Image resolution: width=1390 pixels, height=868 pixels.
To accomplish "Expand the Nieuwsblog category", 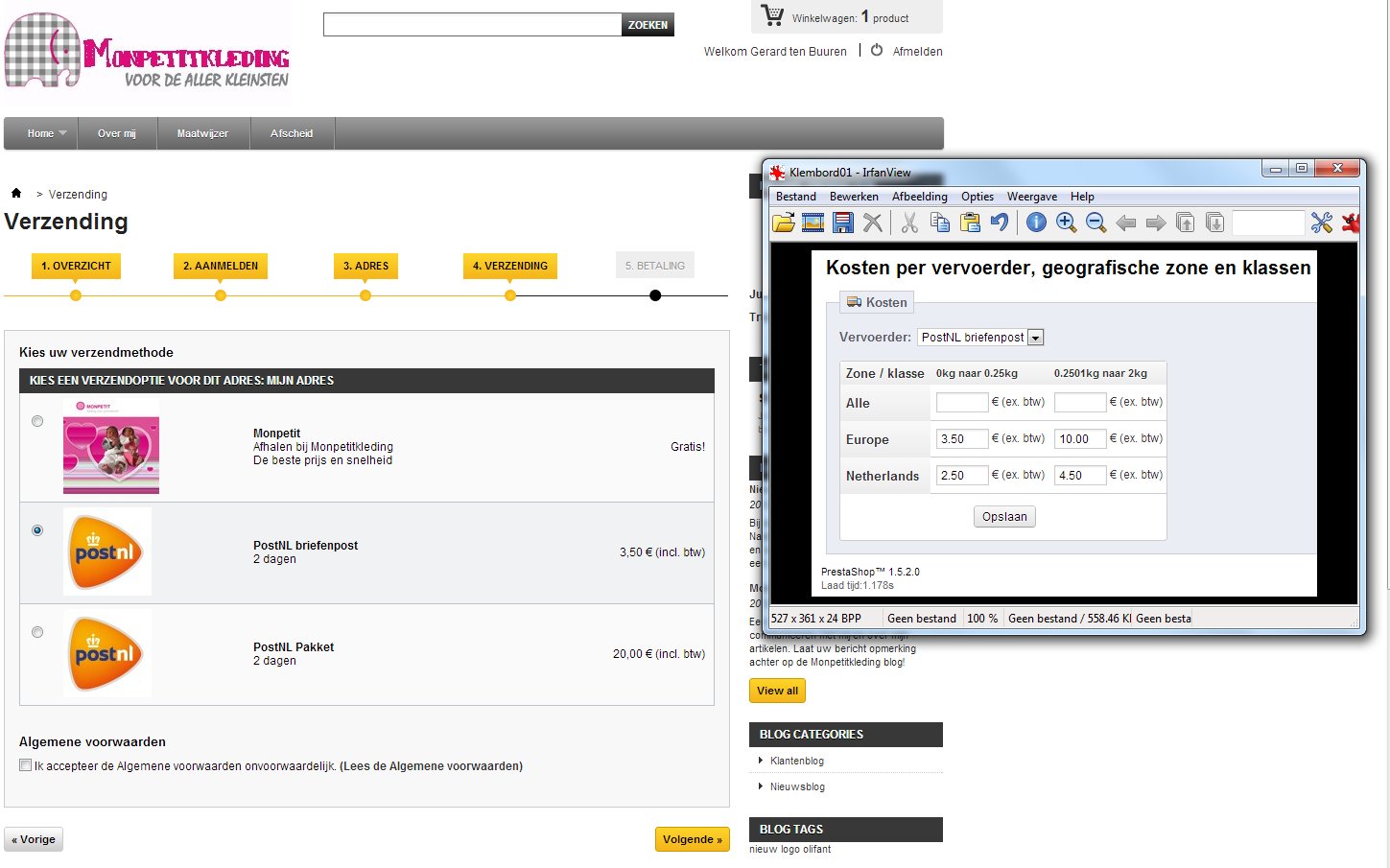I will pos(761,786).
